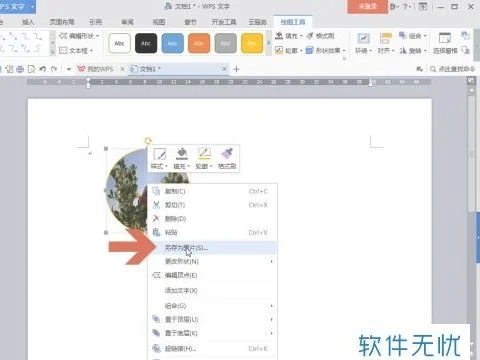
Task: Click Copy icon in context menu
Action: point(156,191)
